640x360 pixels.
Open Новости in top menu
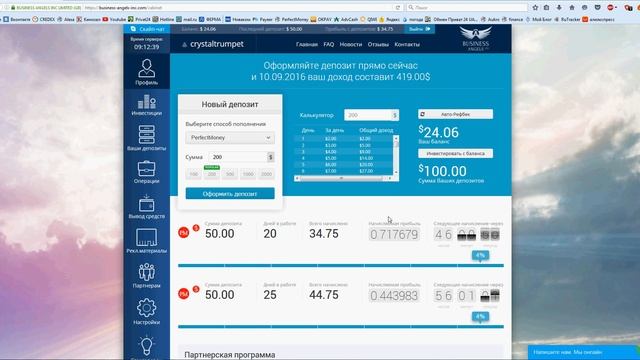point(351,44)
